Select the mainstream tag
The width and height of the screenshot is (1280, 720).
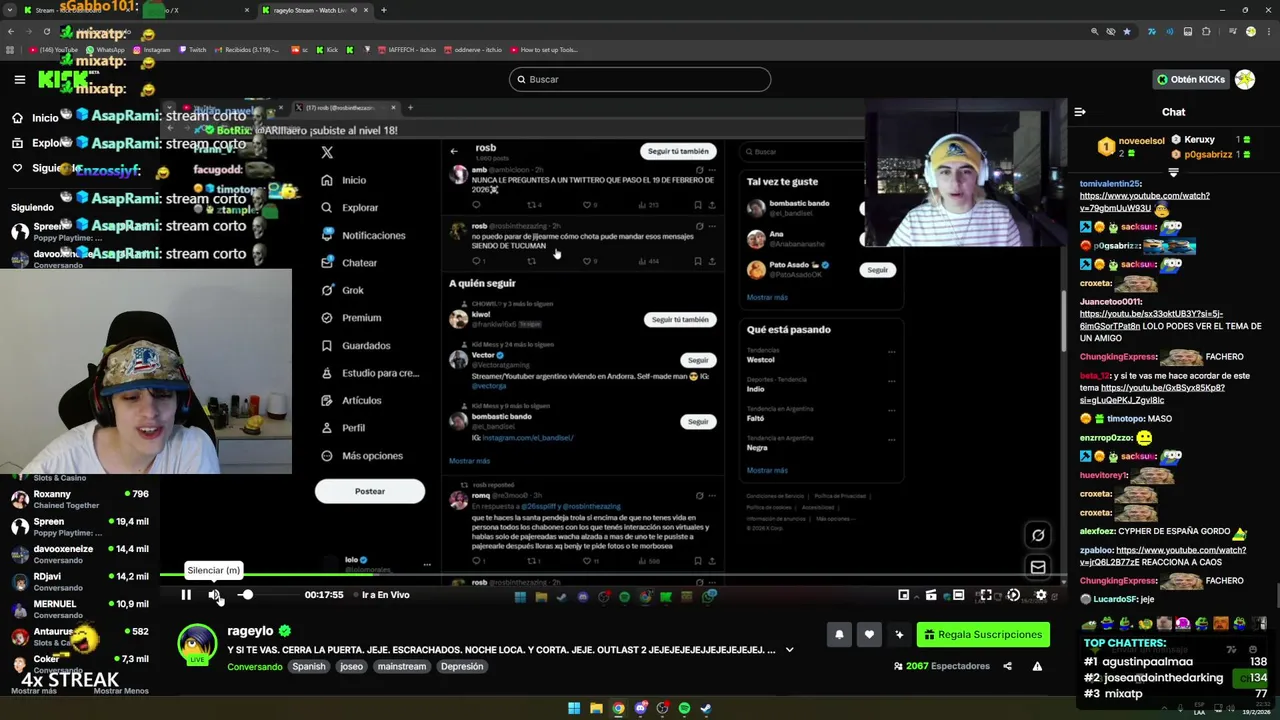[x=402, y=667]
